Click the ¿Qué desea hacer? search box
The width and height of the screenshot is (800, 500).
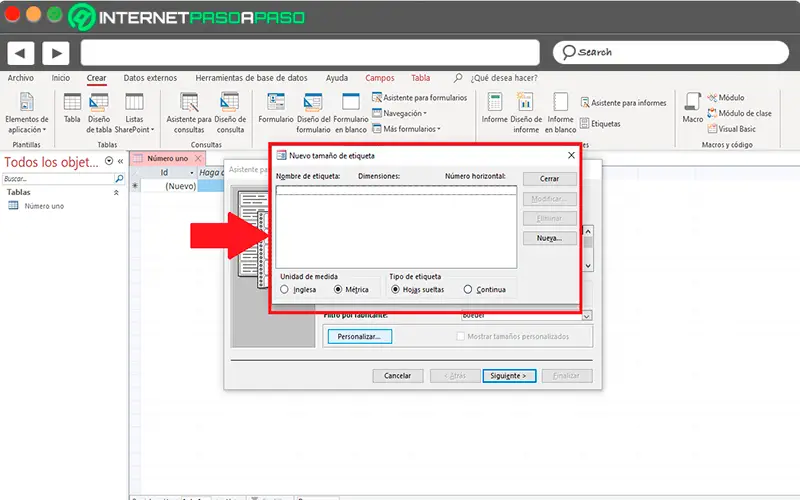[x=504, y=78]
